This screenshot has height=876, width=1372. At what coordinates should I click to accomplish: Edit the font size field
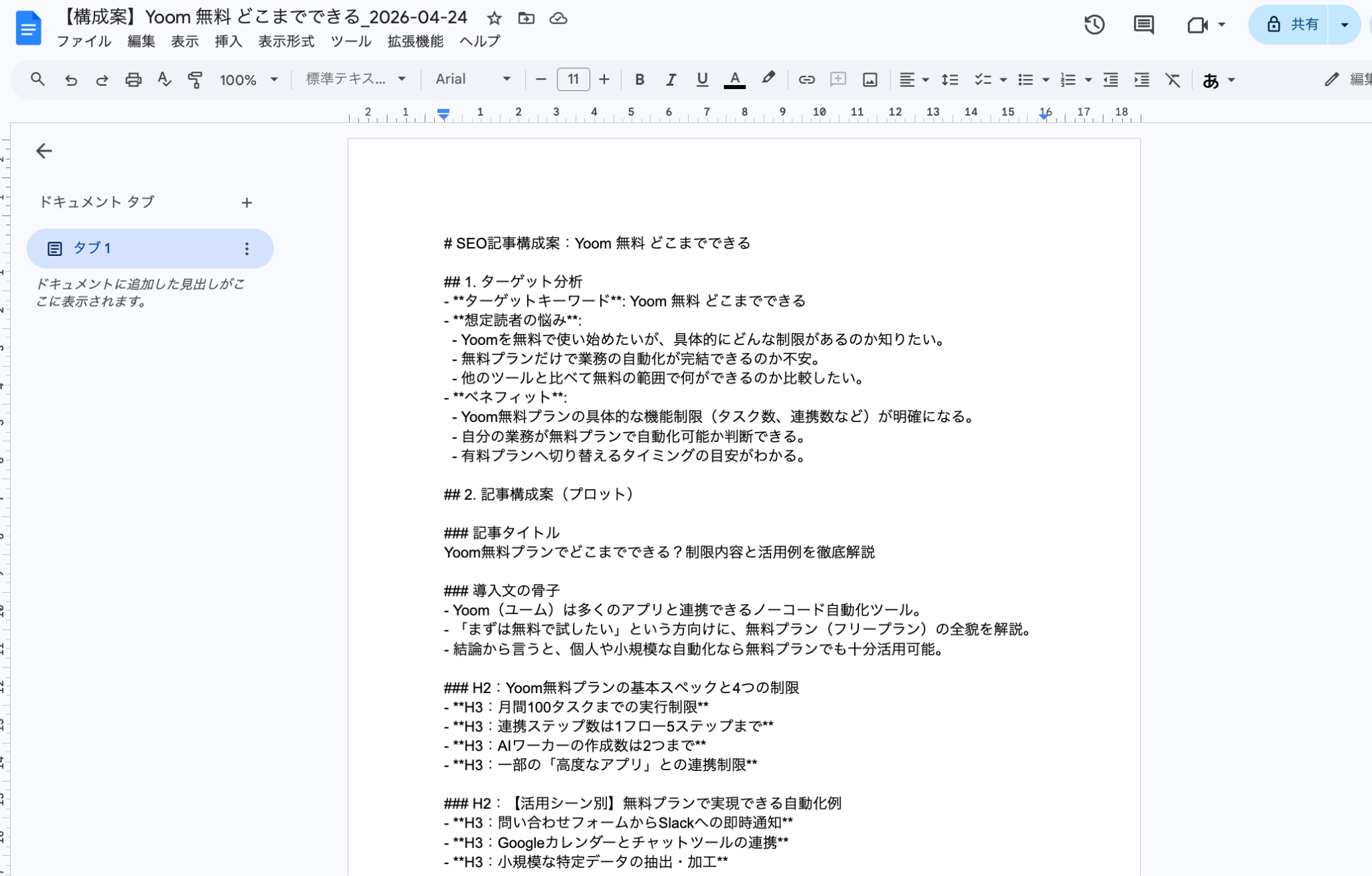pyautogui.click(x=573, y=80)
